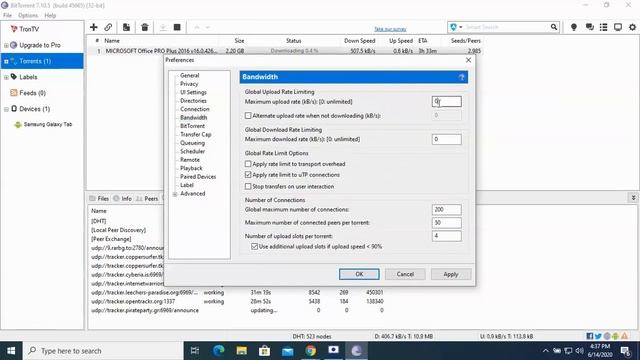Select Connection in preferences tree

(195, 109)
